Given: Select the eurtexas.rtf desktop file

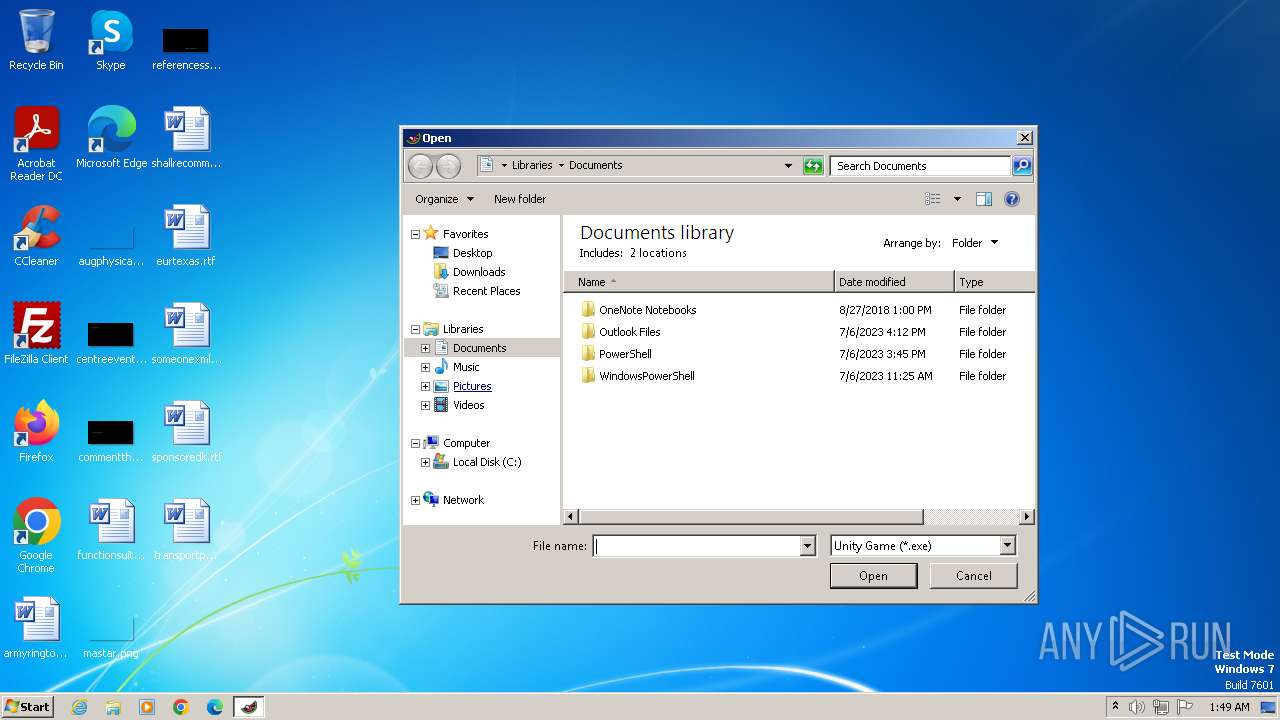Looking at the screenshot, I should coord(186,236).
